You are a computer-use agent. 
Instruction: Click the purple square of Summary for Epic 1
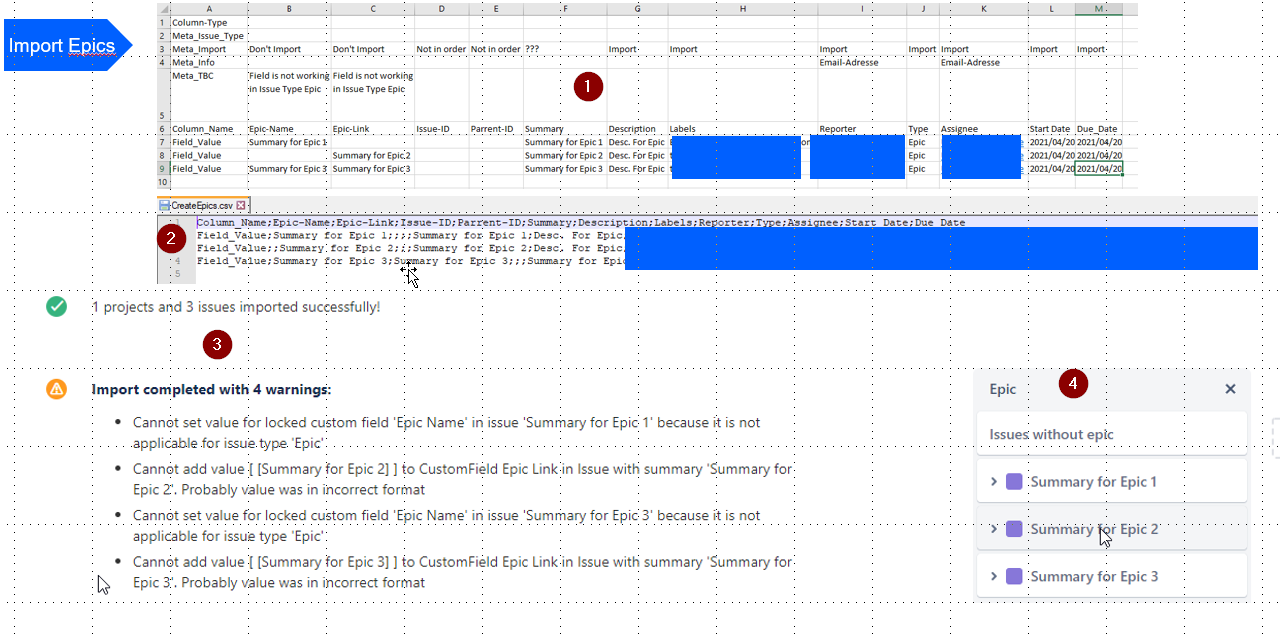coord(1014,482)
